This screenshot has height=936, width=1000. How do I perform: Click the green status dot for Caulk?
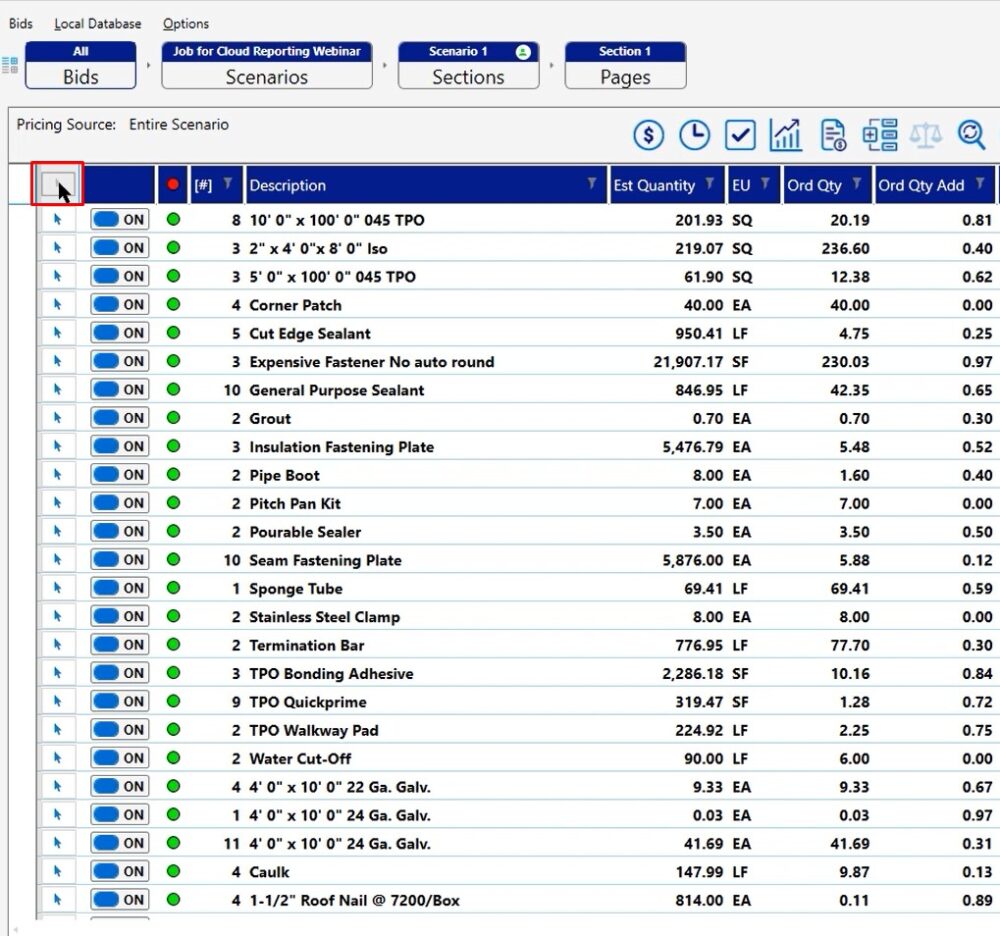(173, 872)
